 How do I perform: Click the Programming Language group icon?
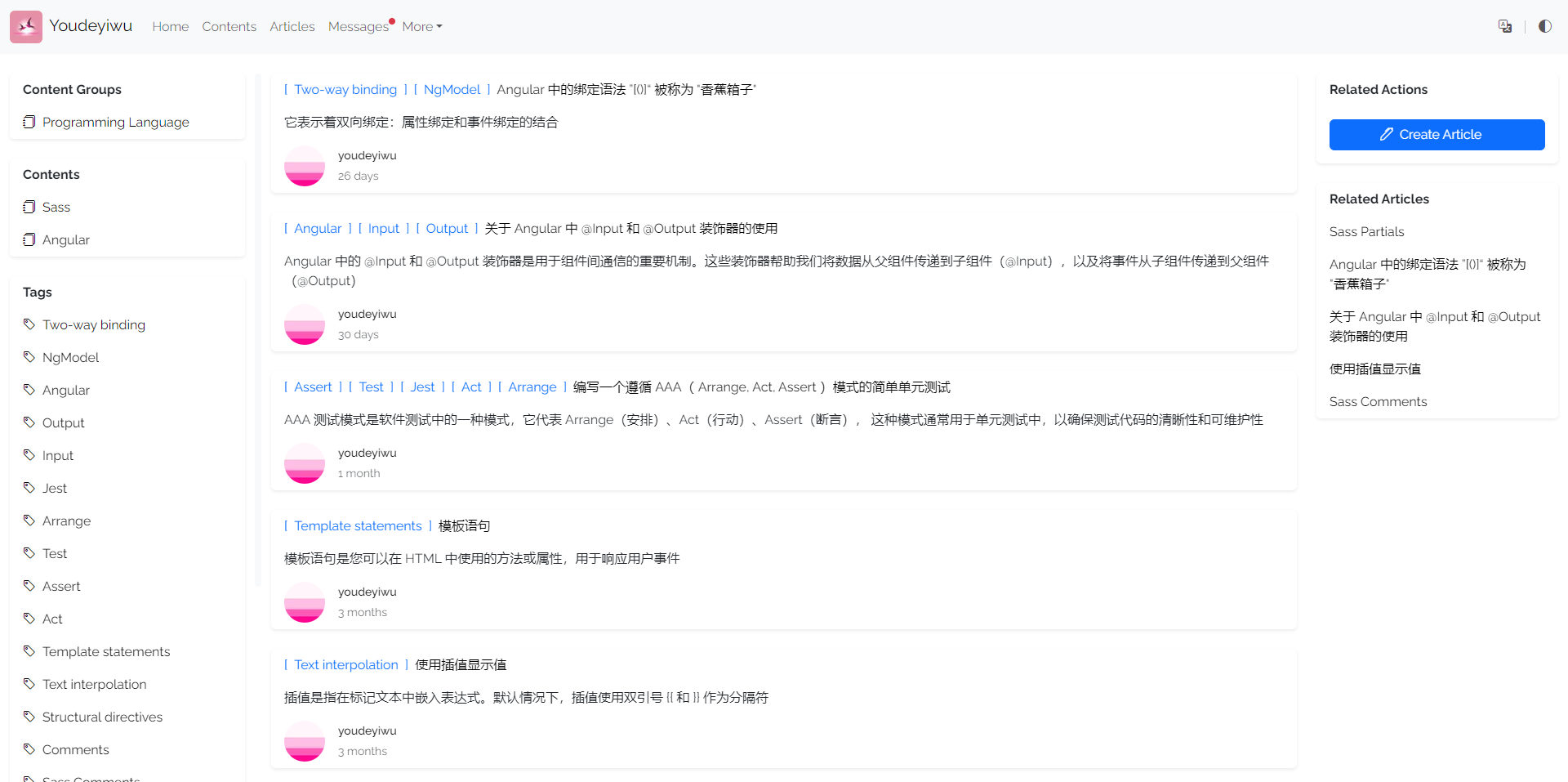coord(29,122)
